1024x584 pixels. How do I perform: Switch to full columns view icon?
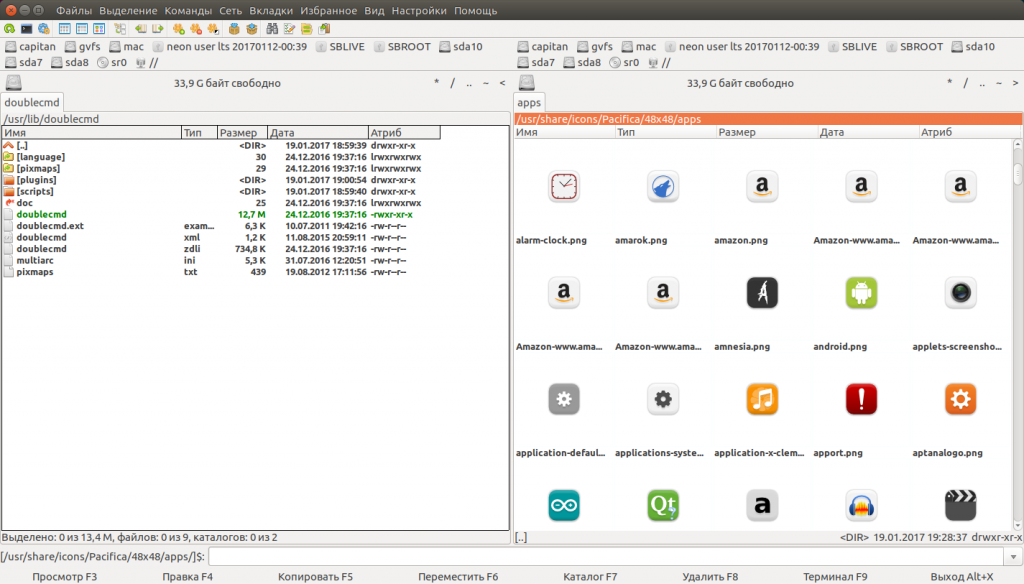click(x=82, y=29)
